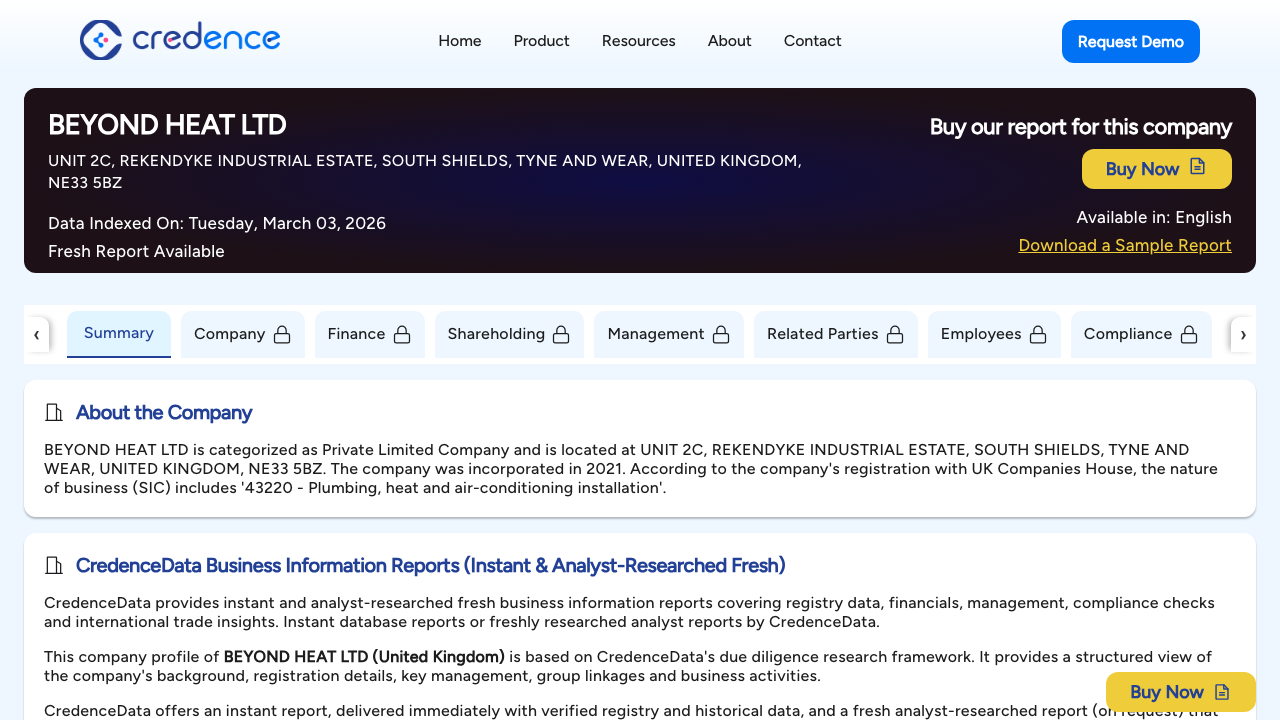Navigate to the Contact page
Image resolution: width=1280 pixels, height=720 pixels.
(812, 41)
